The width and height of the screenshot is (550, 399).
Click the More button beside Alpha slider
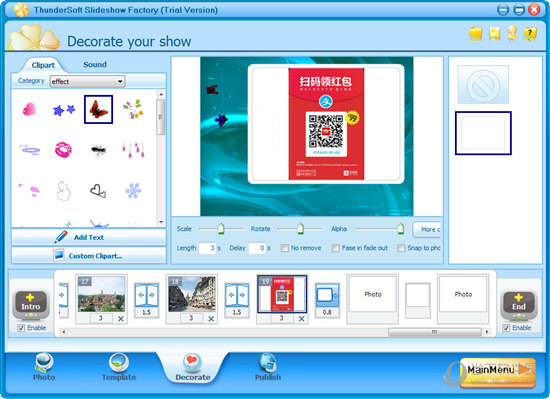point(427,229)
